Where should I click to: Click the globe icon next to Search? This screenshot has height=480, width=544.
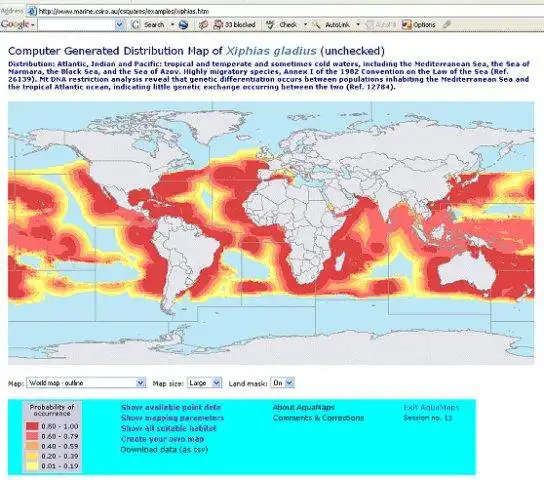tap(183, 25)
